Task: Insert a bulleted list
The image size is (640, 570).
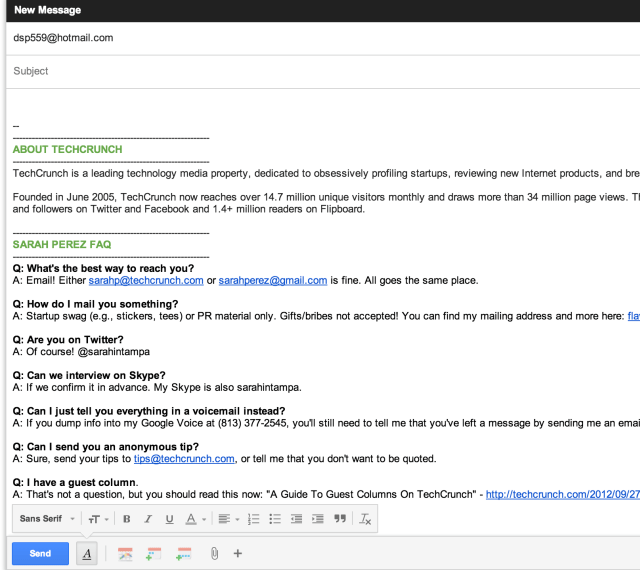Action: pyautogui.click(x=275, y=519)
